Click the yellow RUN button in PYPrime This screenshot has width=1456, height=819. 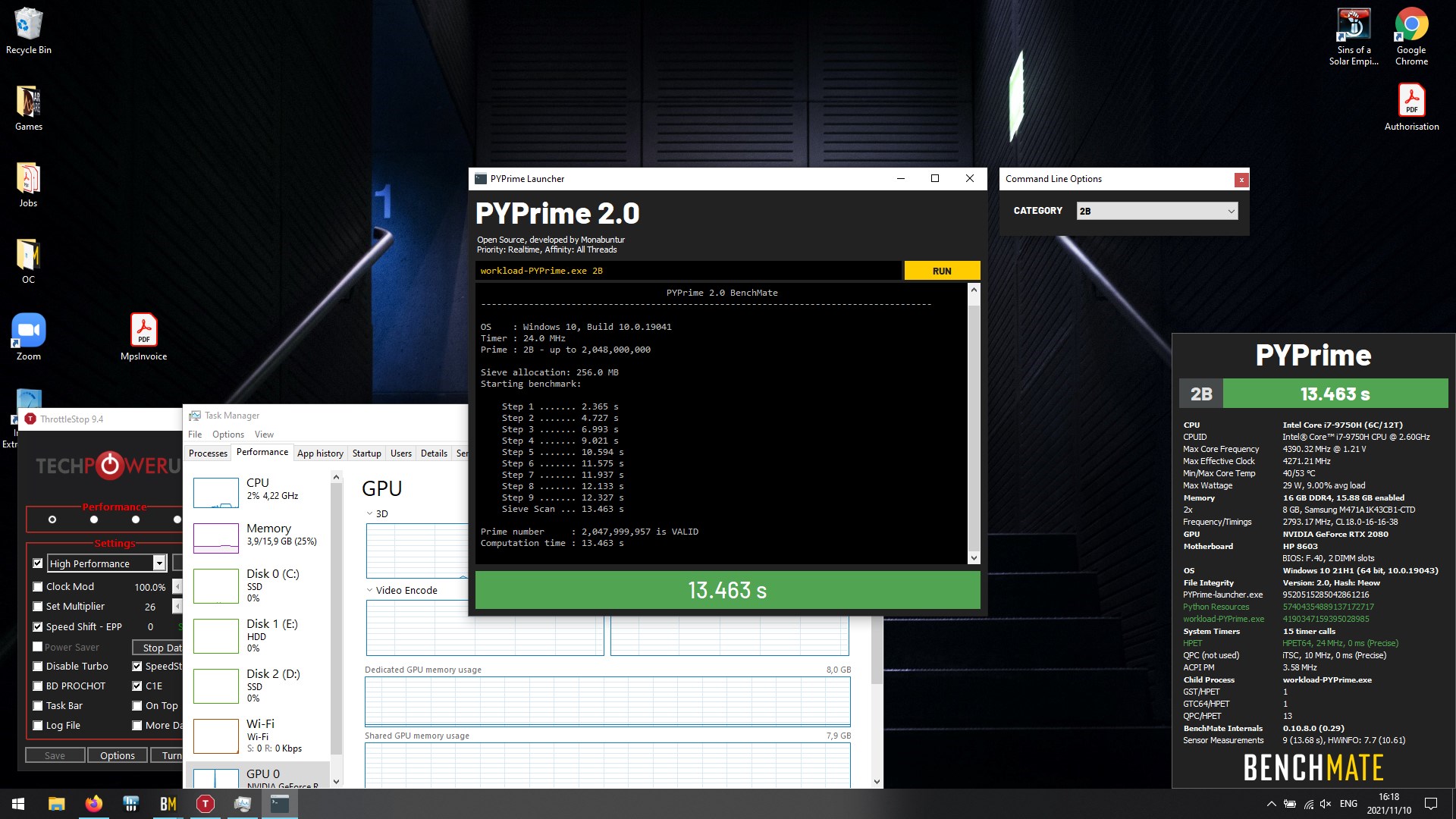pyautogui.click(x=942, y=271)
